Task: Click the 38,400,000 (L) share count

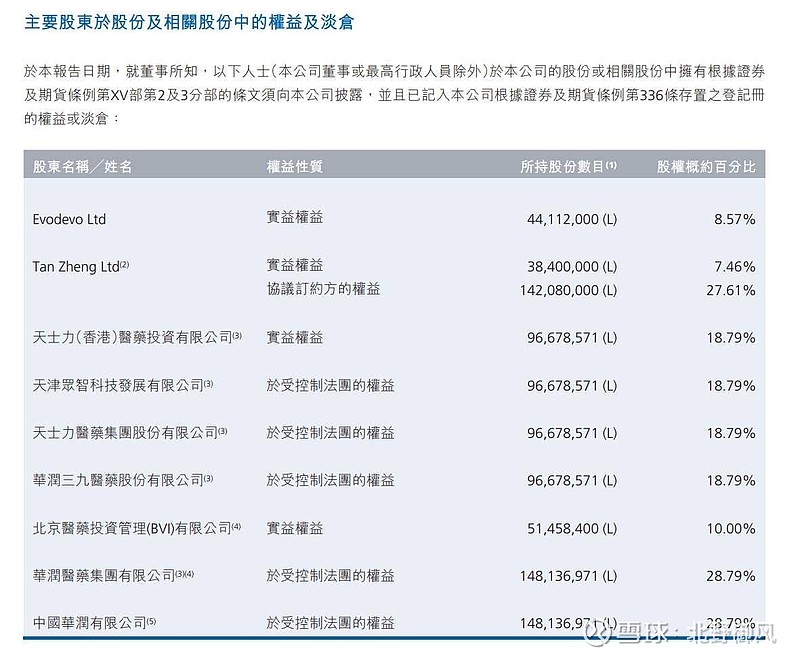Action: click(571, 266)
